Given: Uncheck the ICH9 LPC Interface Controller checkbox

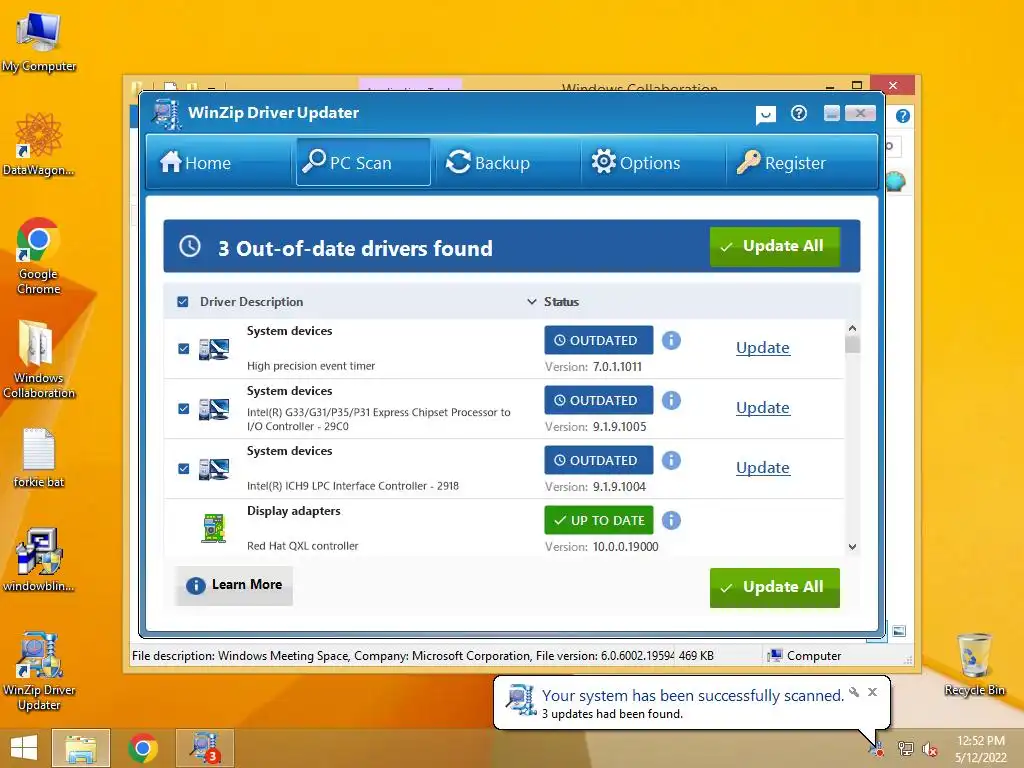Looking at the screenshot, I should pyautogui.click(x=184, y=469).
